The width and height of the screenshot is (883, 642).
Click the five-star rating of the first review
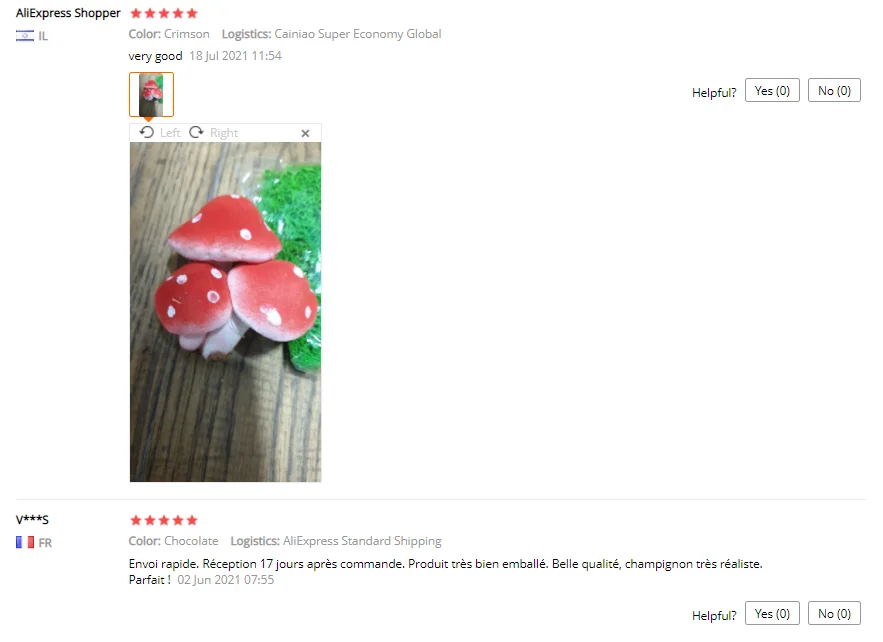point(164,13)
